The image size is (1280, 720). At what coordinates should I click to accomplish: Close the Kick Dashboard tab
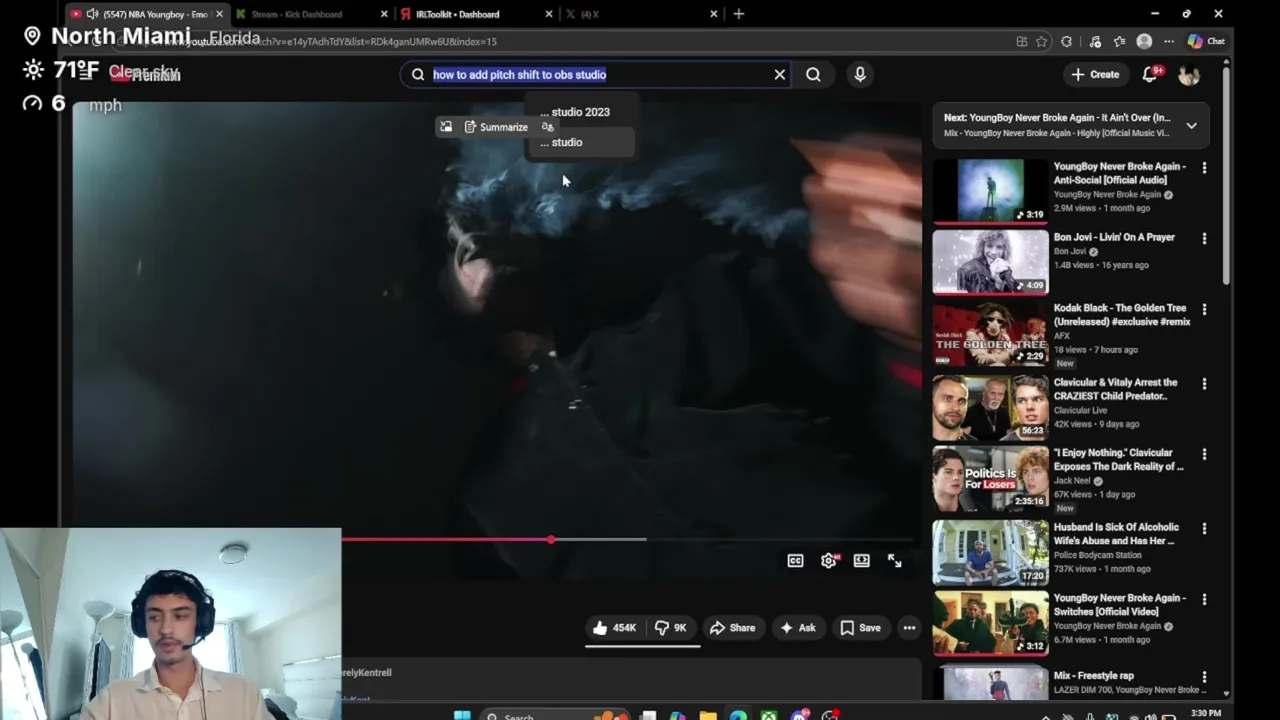384,14
